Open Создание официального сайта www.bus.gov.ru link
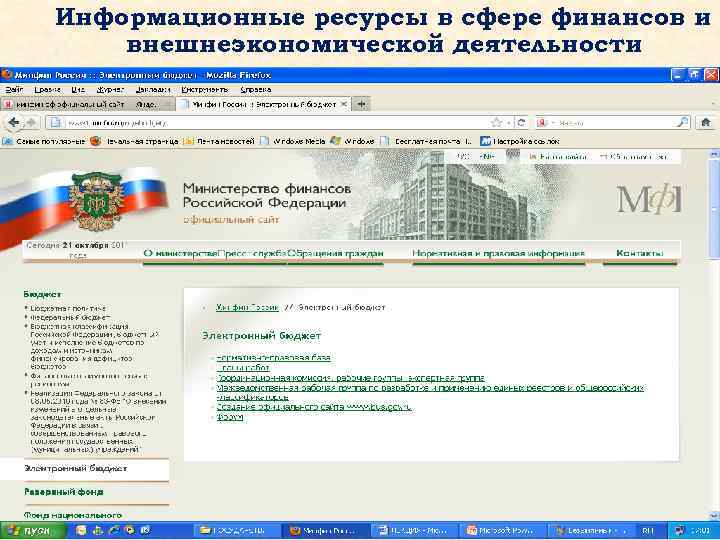This screenshot has width=720, height=540. point(314,407)
